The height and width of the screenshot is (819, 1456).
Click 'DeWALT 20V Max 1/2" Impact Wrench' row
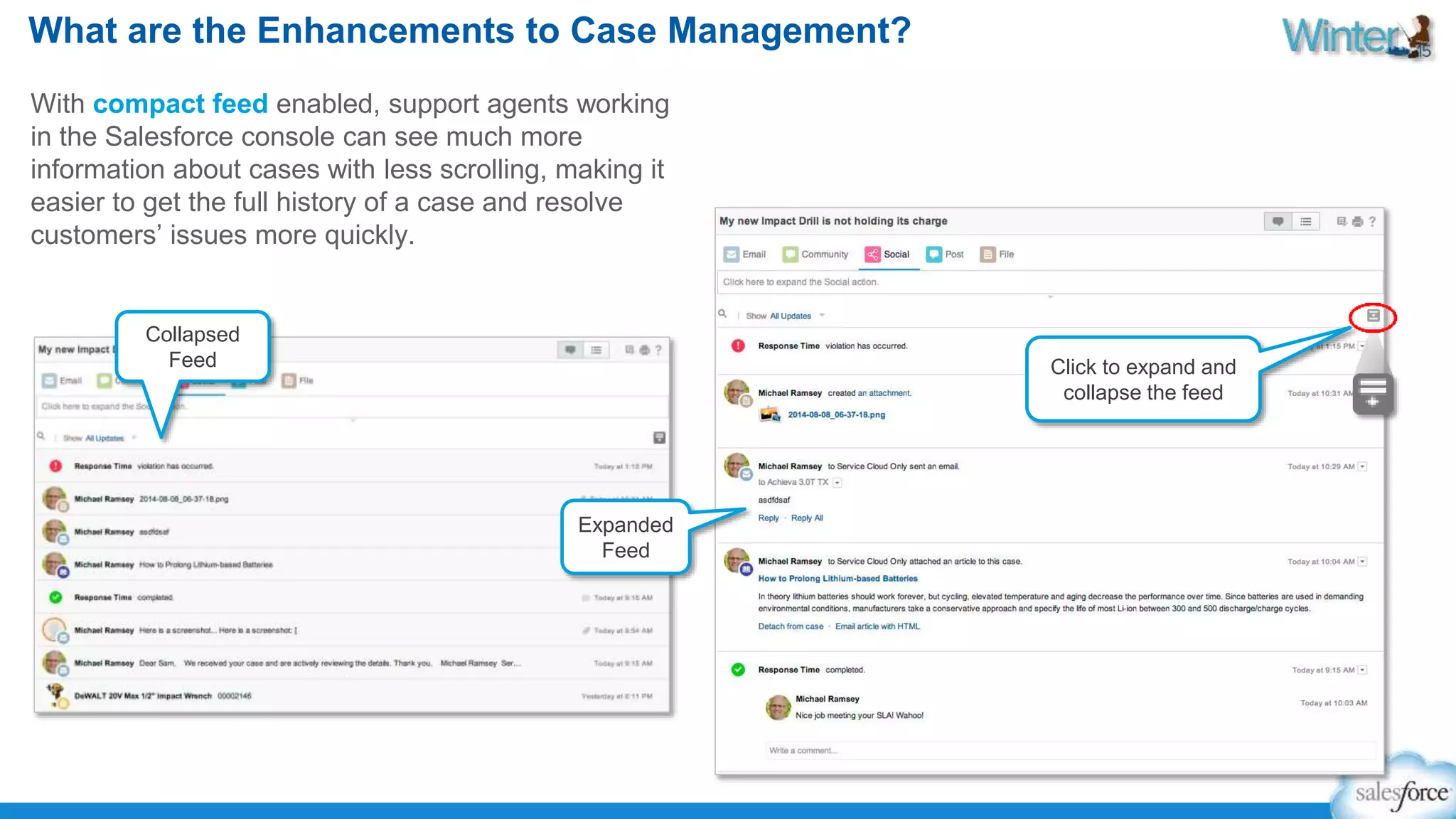tap(352, 696)
